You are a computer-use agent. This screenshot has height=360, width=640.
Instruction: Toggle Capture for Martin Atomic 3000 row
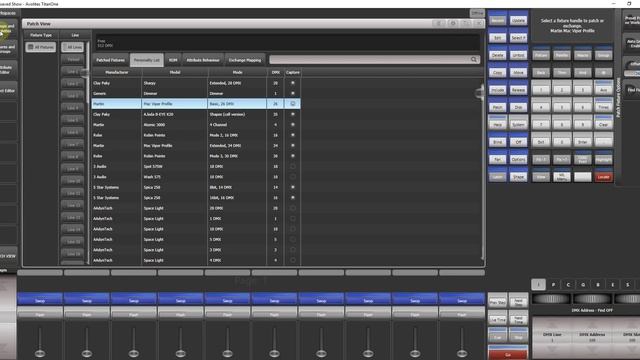pos(293,124)
